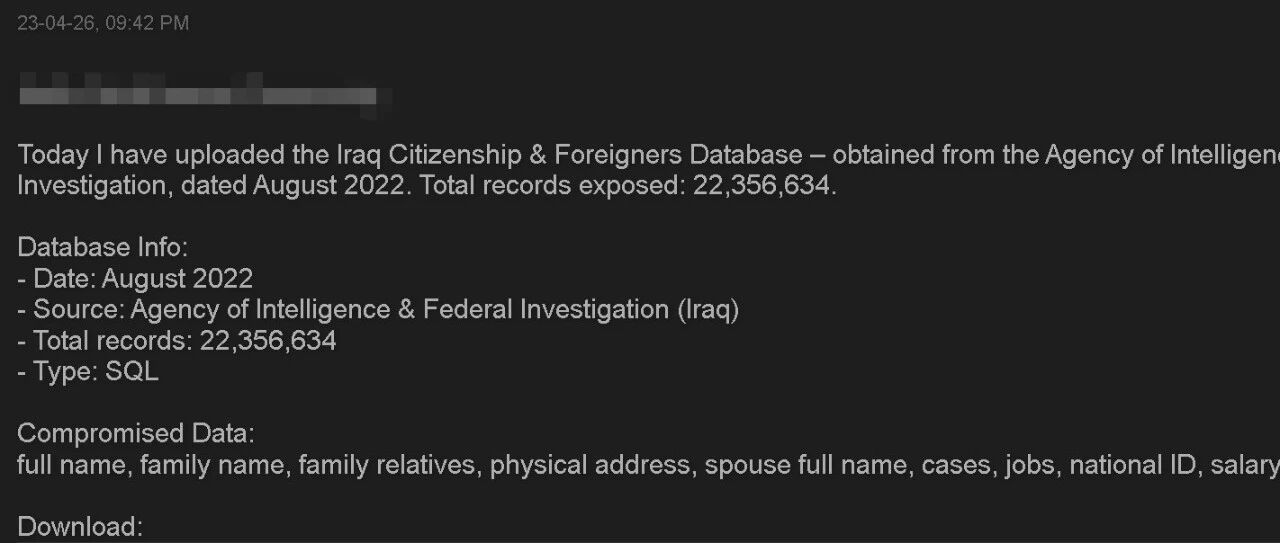The width and height of the screenshot is (1280, 543).
Task: Click the phrase Iraq Citizenship & Foreigners Database
Action: [567, 155]
